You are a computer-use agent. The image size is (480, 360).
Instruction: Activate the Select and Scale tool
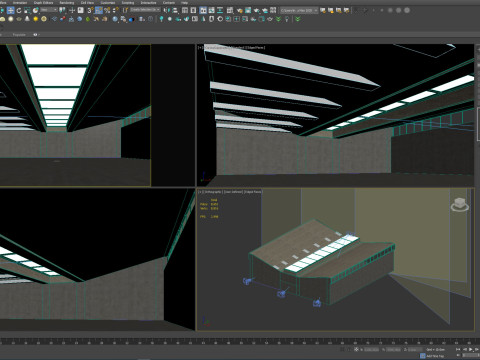tap(27, 10)
